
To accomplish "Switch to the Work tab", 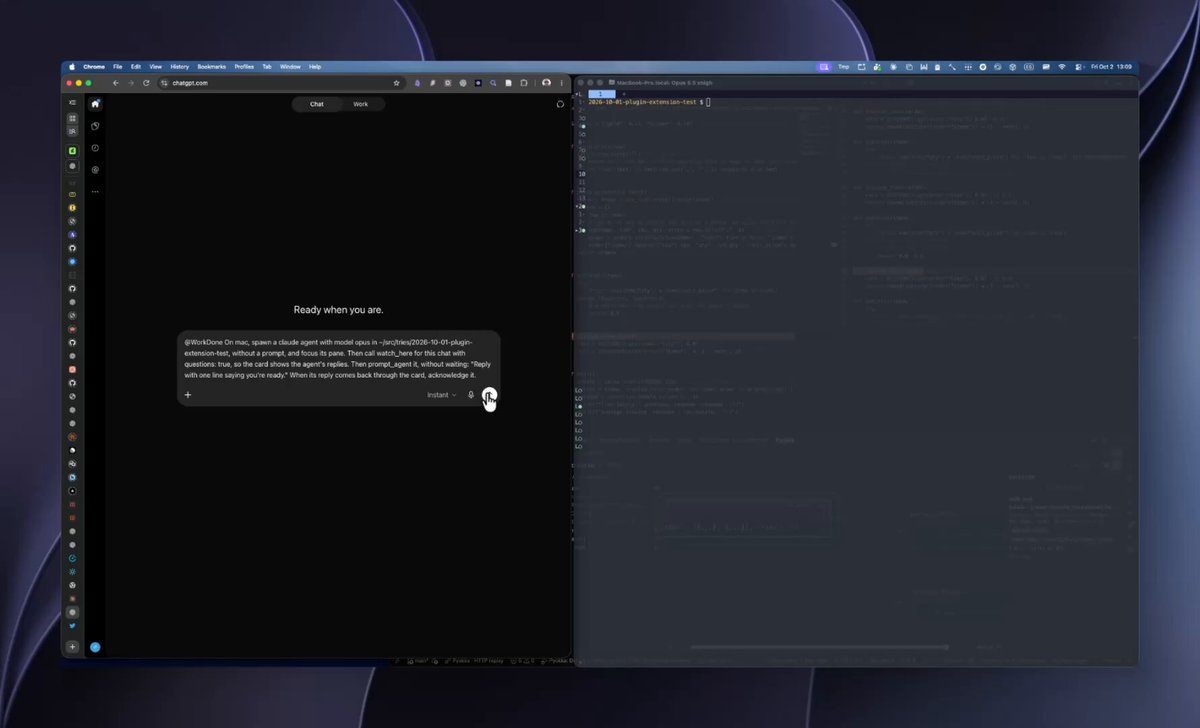I will pyautogui.click(x=360, y=104).
